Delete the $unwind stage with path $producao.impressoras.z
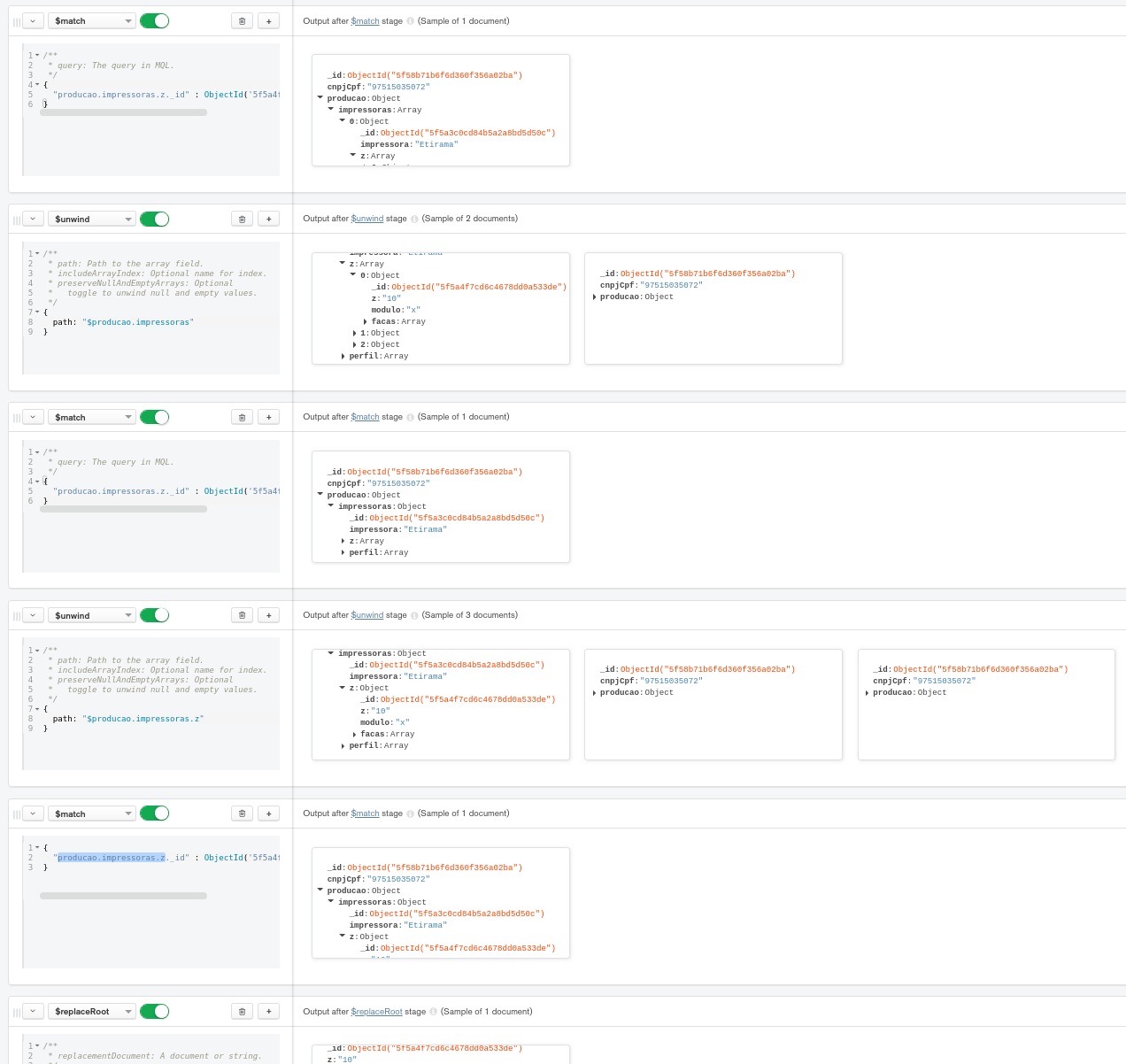The width and height of the screenshot is (1126, 1064). point(242,616)
